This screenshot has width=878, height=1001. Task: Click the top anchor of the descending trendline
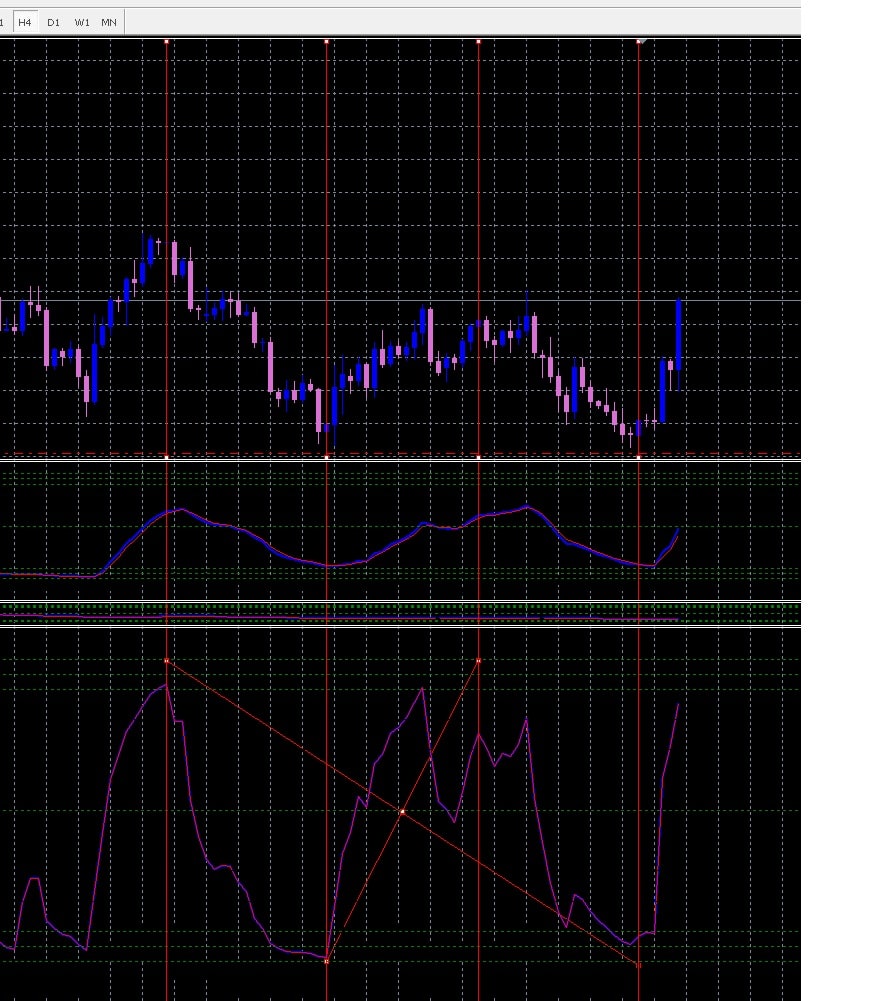click(167, 661)
